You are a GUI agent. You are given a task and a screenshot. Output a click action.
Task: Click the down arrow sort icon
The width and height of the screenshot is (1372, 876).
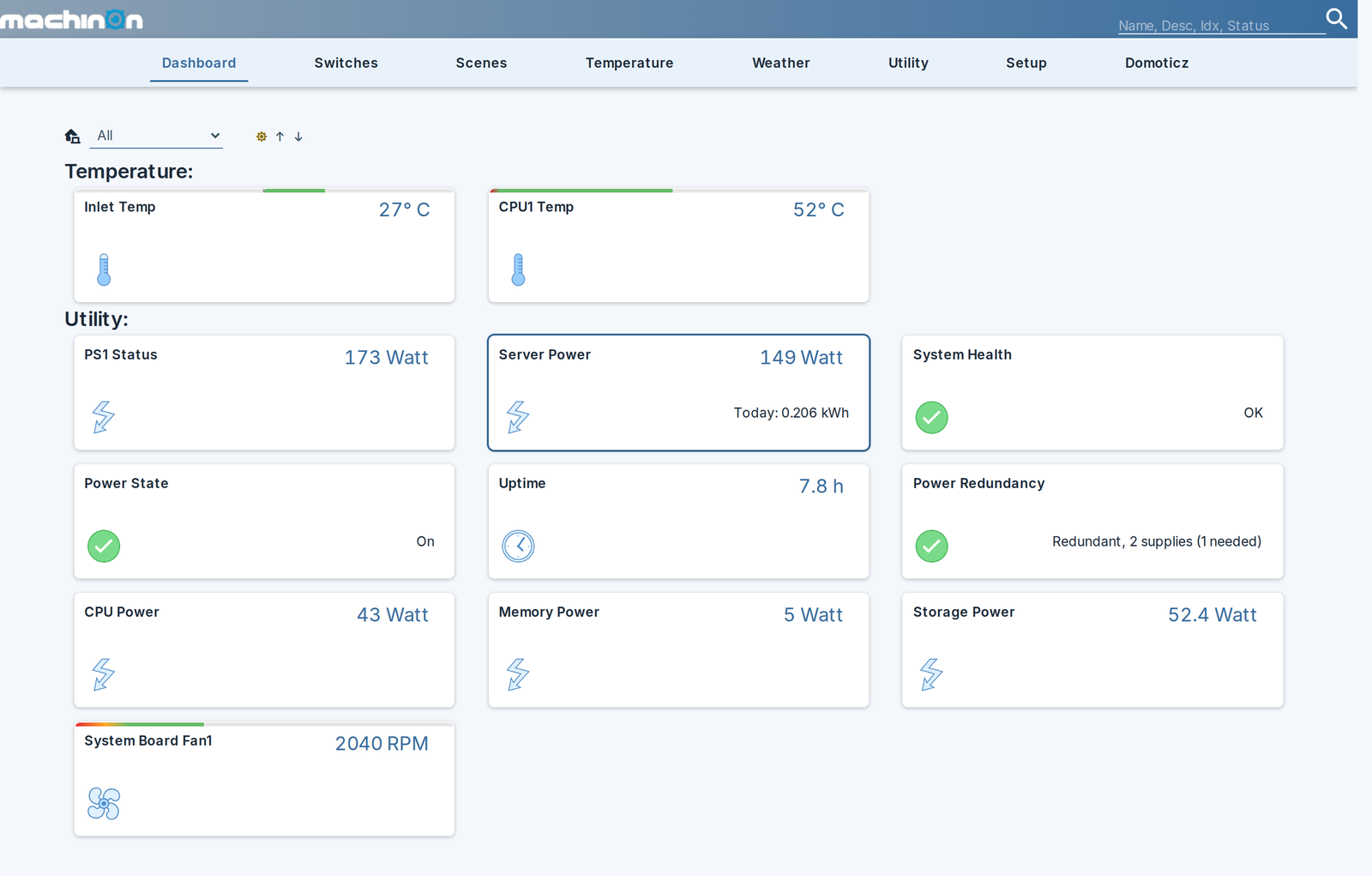pos(298,136)
